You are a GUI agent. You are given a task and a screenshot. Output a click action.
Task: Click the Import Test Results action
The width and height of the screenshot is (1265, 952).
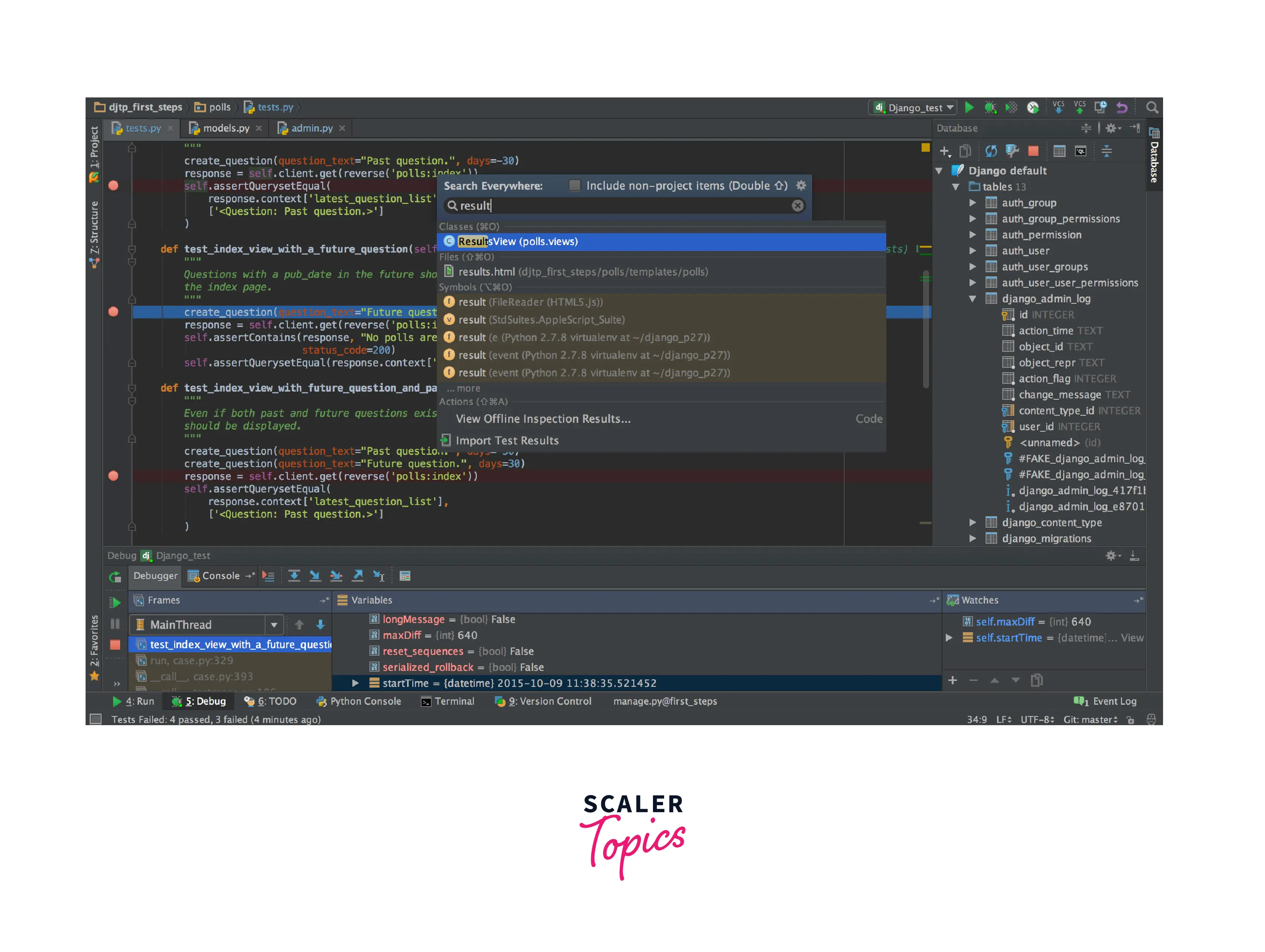(x=507, y=441)
